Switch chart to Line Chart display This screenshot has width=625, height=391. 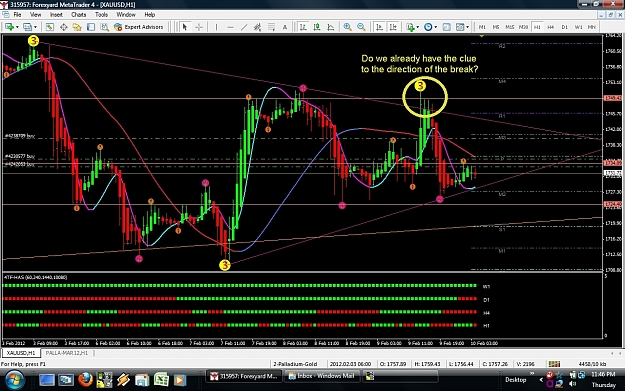coord(330,27)
